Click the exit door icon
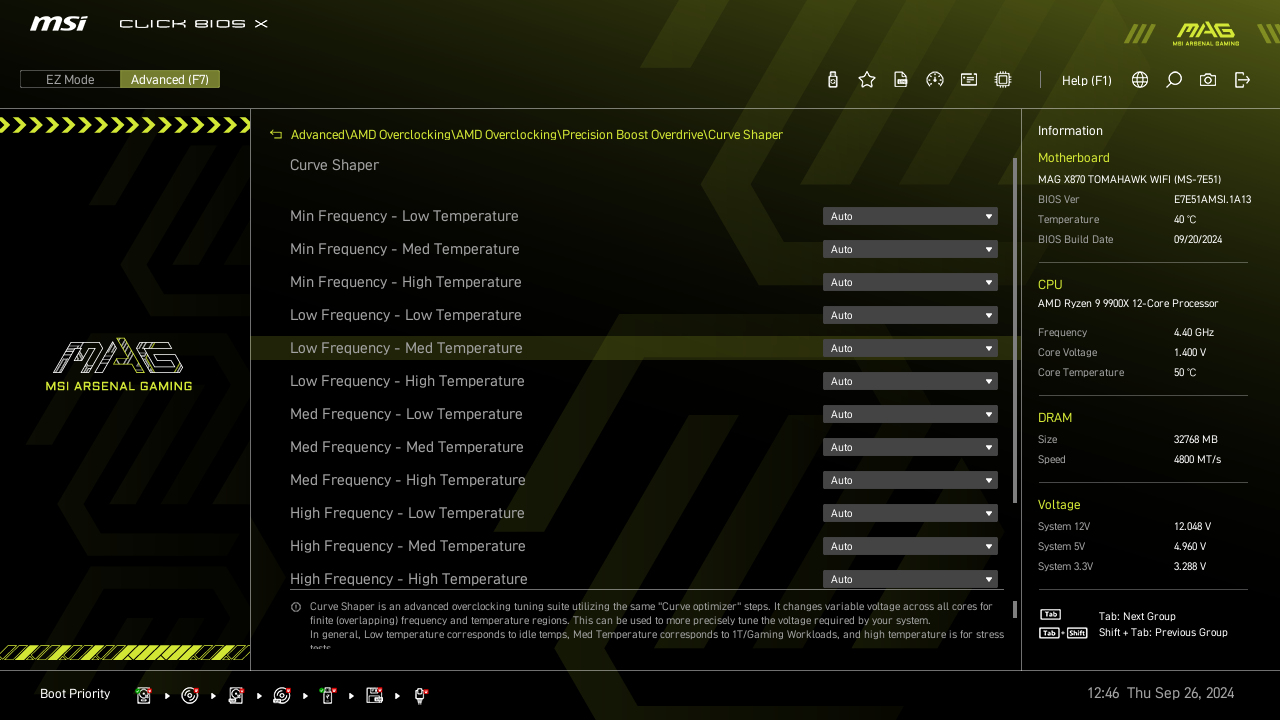 [1242, 80]
